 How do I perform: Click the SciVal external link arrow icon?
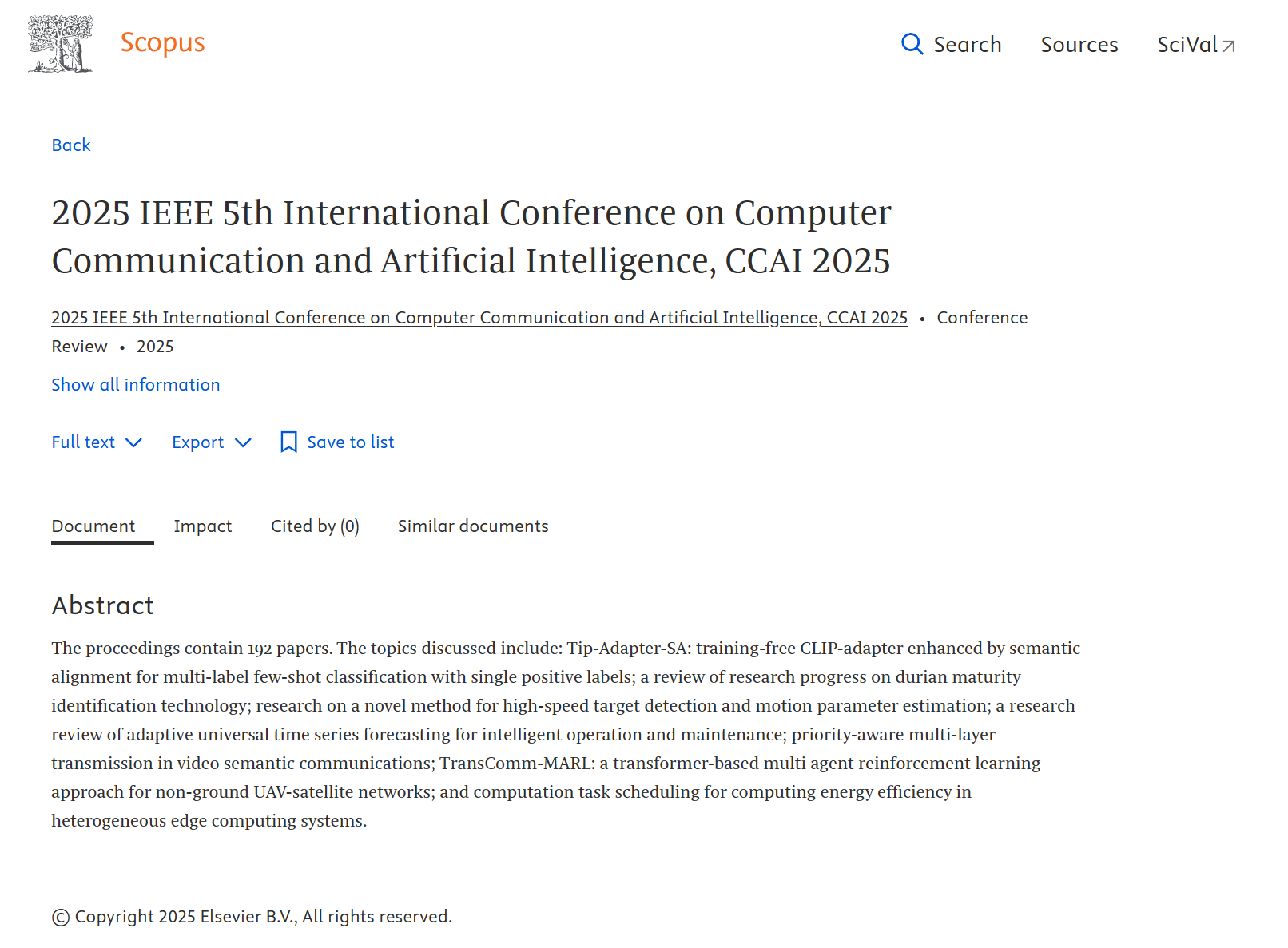pyautogui.click(x=1229, y=46)
